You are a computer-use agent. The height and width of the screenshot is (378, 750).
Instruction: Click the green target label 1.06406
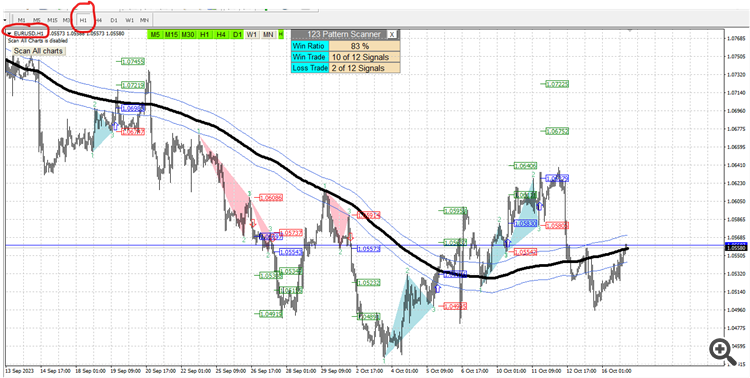(526, 166)
